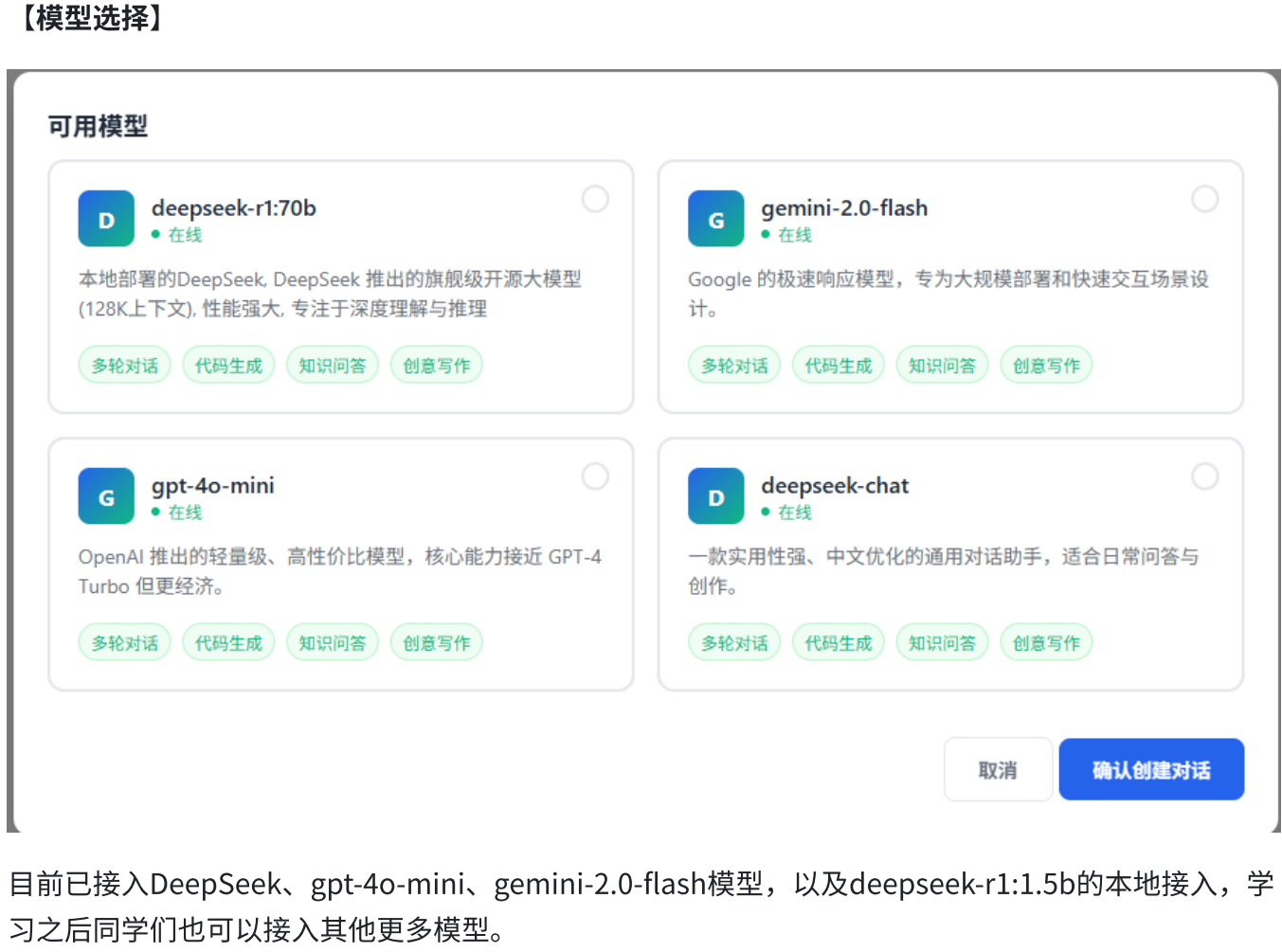Choose the gpt-4o-mini radio button
This screenshot has height=952, width=1282.
click(x=595, y=476)
